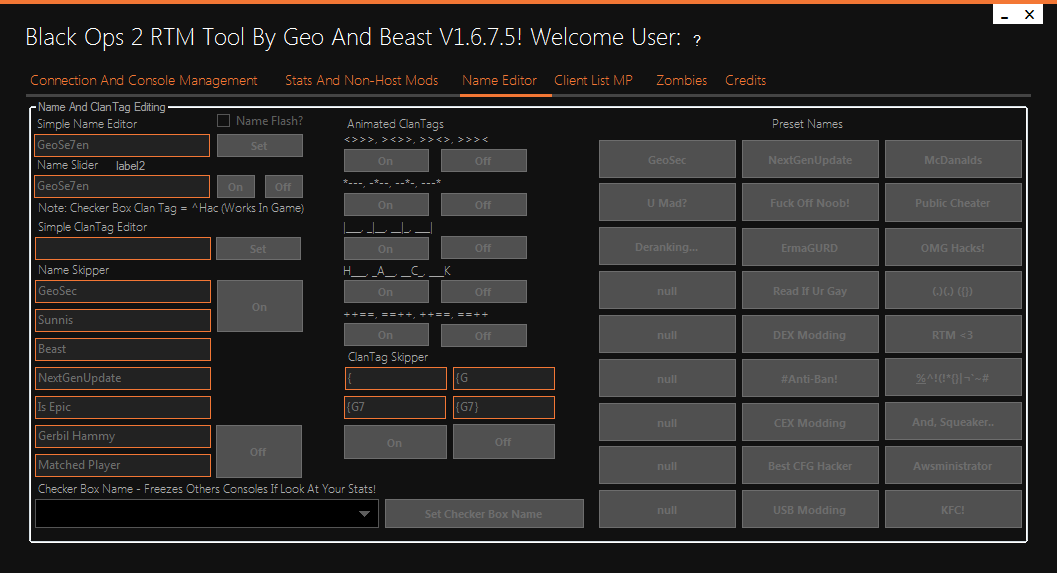The width and height of the screenshot is (1057, 573).
Task: Turn On the <>>> animated ClanTag
Action: coord(386,160)
